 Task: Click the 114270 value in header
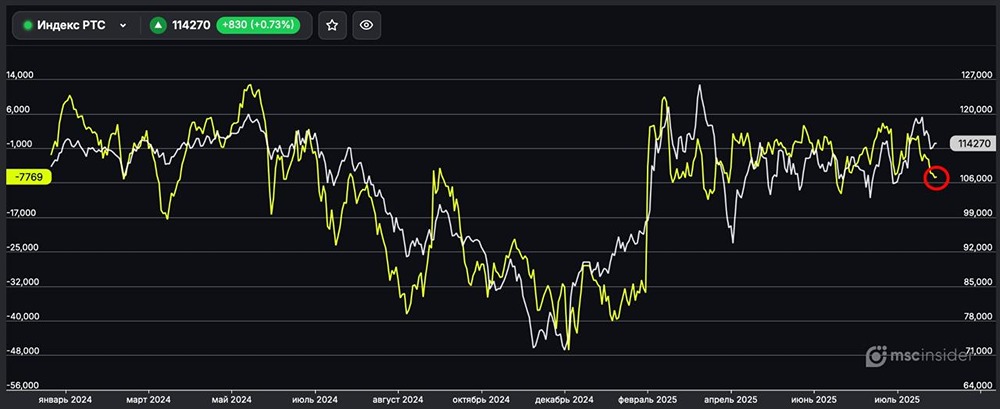coord(190,25)
